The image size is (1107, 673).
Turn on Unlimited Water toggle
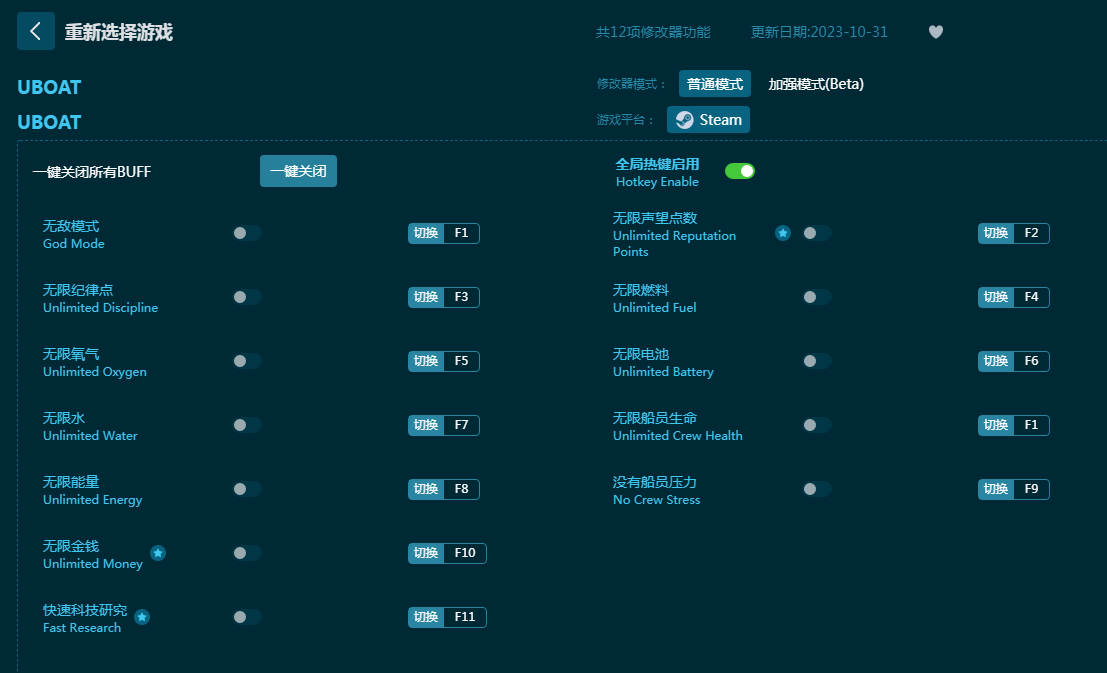tap(247, 425)
